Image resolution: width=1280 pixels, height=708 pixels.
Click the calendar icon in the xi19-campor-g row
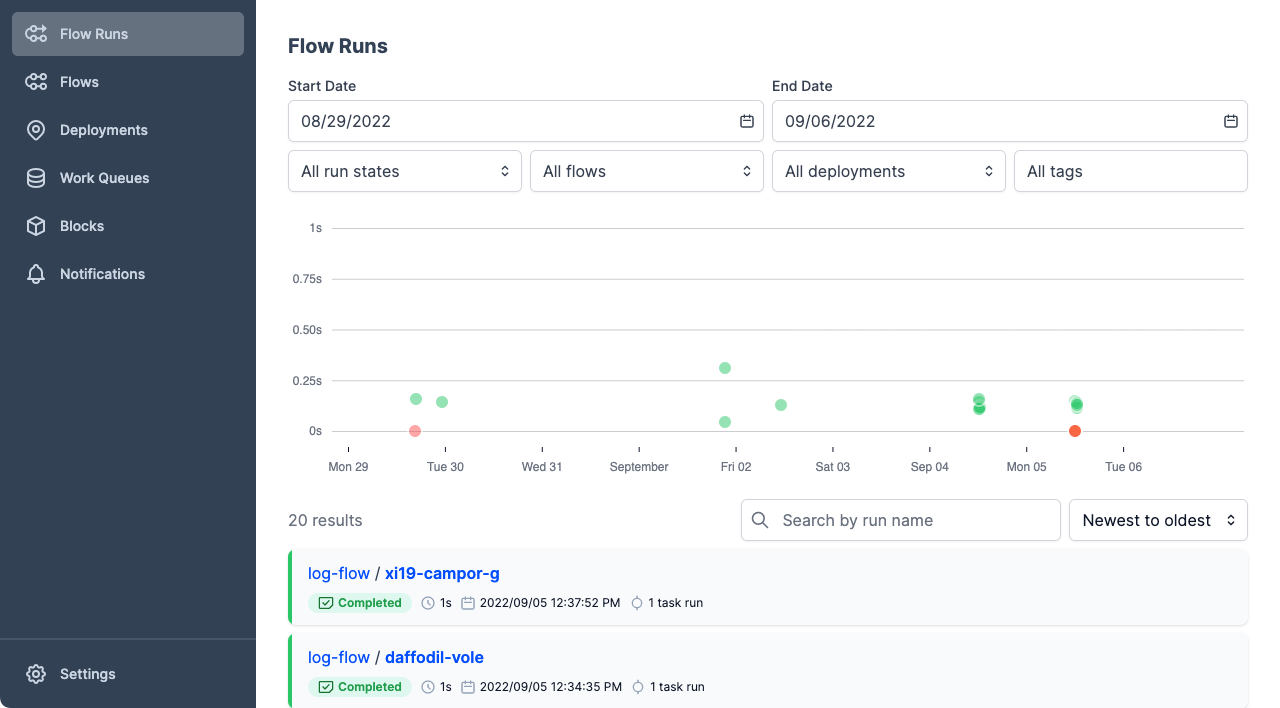[467, 603]
